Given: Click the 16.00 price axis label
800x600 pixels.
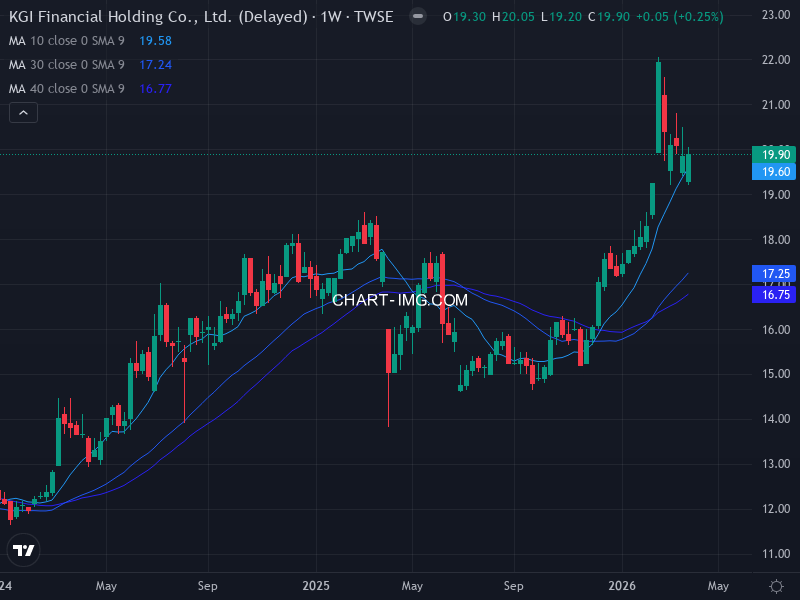Looking at the screenshot, I should point(776,330).
